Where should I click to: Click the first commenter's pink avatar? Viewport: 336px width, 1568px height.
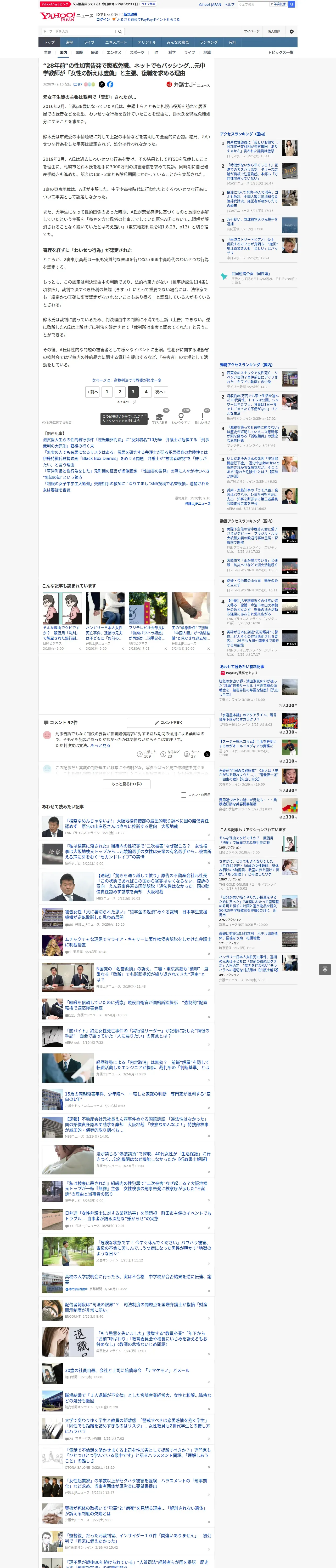click(x=47, y=735)
